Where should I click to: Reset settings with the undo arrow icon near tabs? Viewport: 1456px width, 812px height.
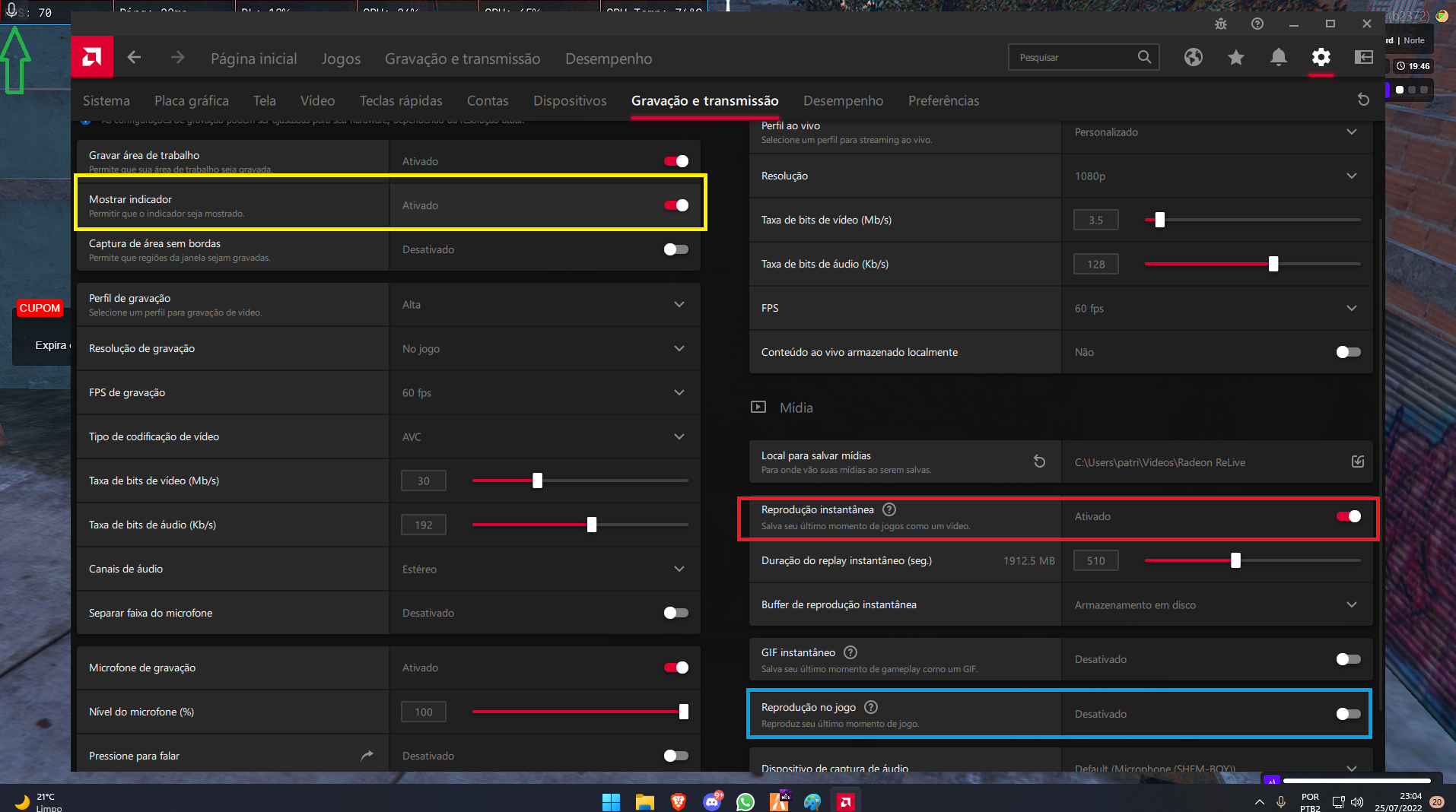[1363, 100]
